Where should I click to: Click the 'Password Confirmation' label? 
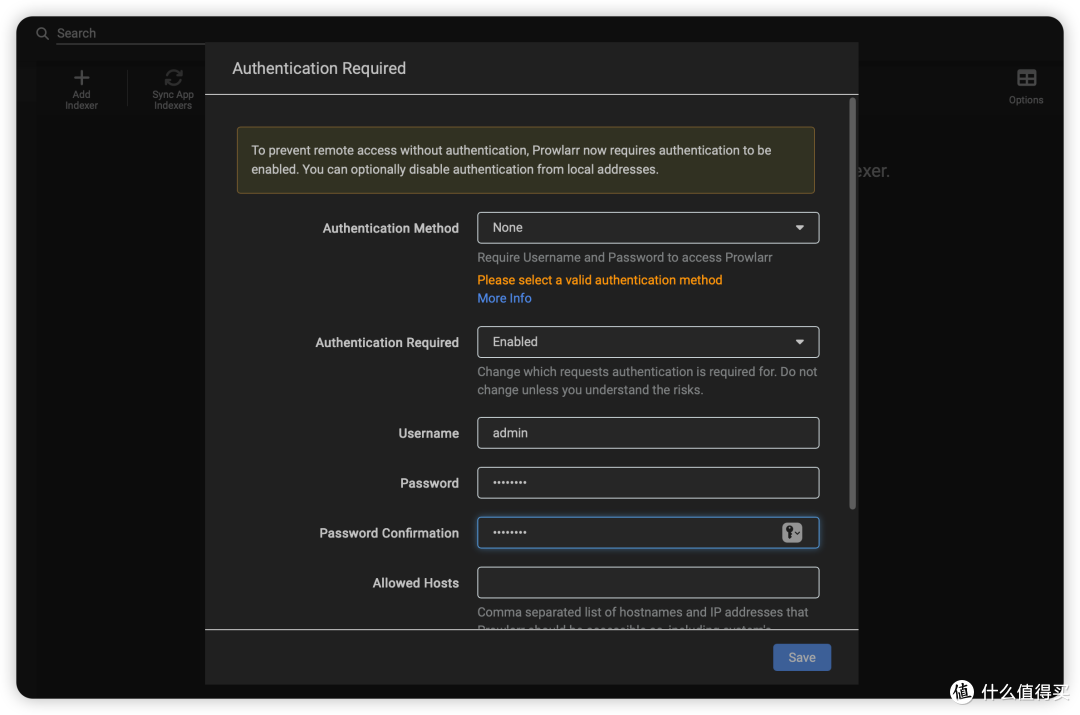coord(388,533)
